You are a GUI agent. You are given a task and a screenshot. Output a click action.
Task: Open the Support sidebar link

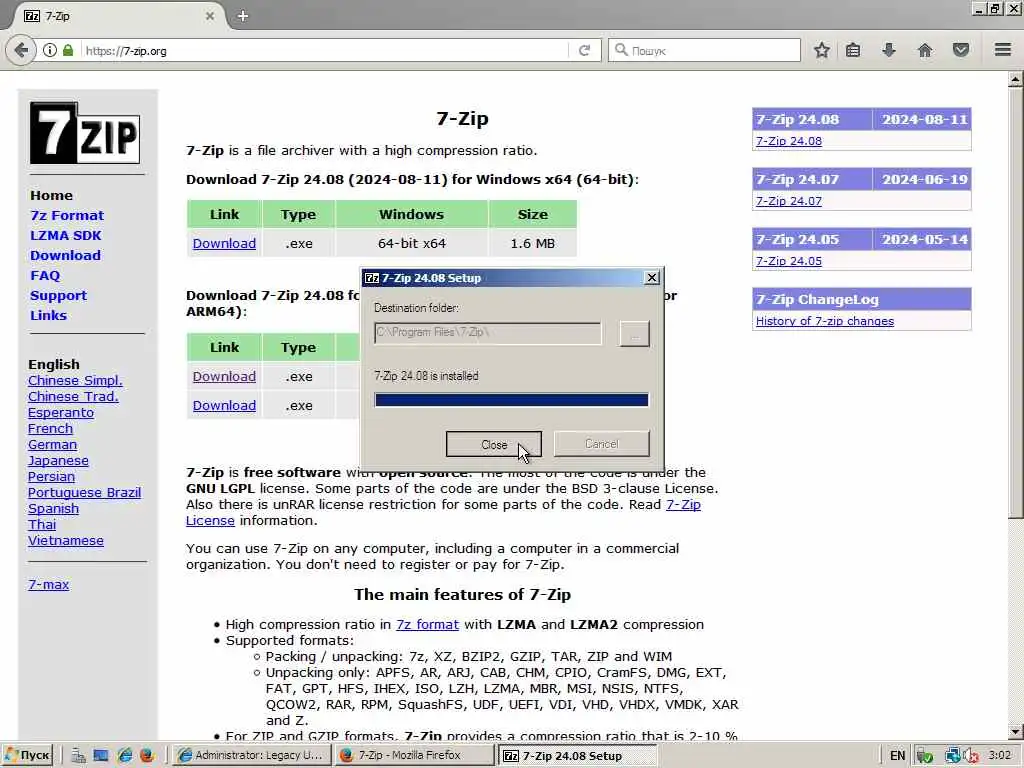coord(58,296)
